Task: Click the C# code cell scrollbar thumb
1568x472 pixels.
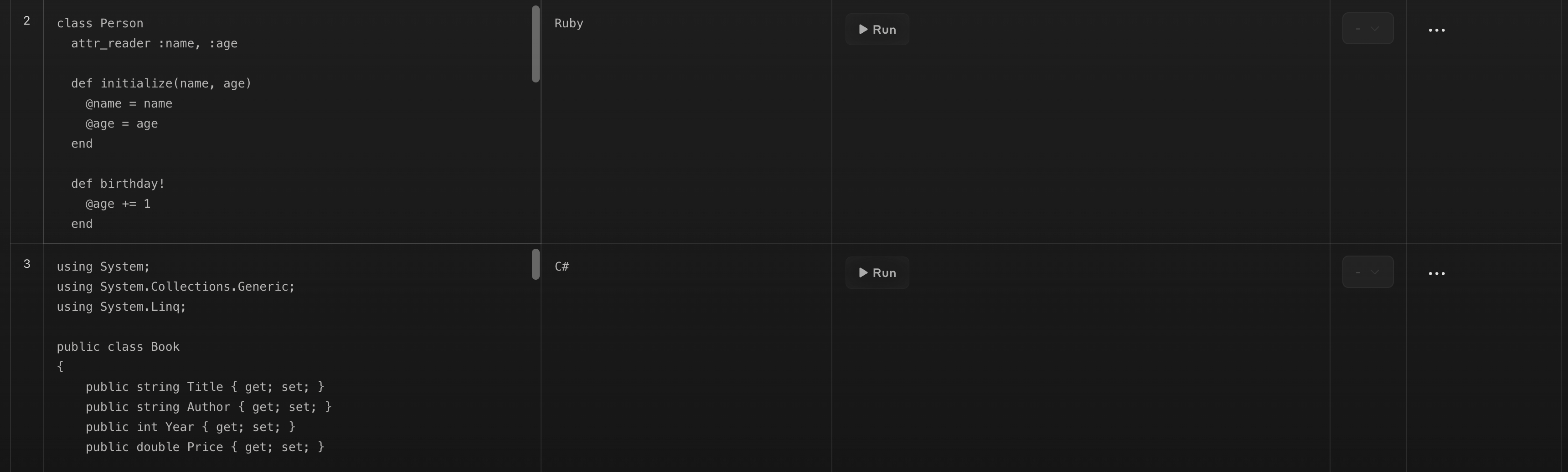Action: click(x=536, y=264)
